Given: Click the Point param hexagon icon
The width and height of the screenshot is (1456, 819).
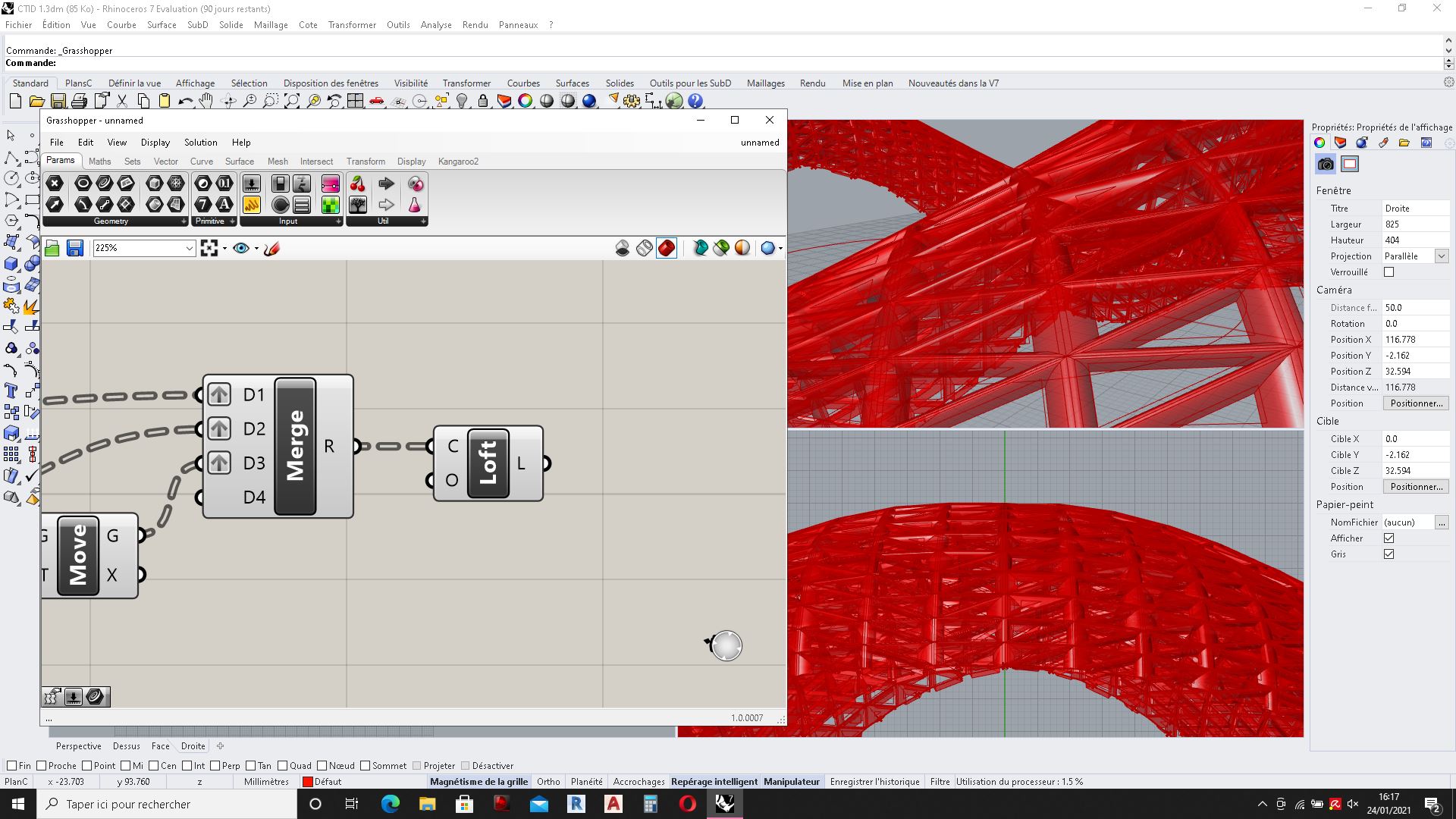Looking at the screenshot, I should [55, 184].
